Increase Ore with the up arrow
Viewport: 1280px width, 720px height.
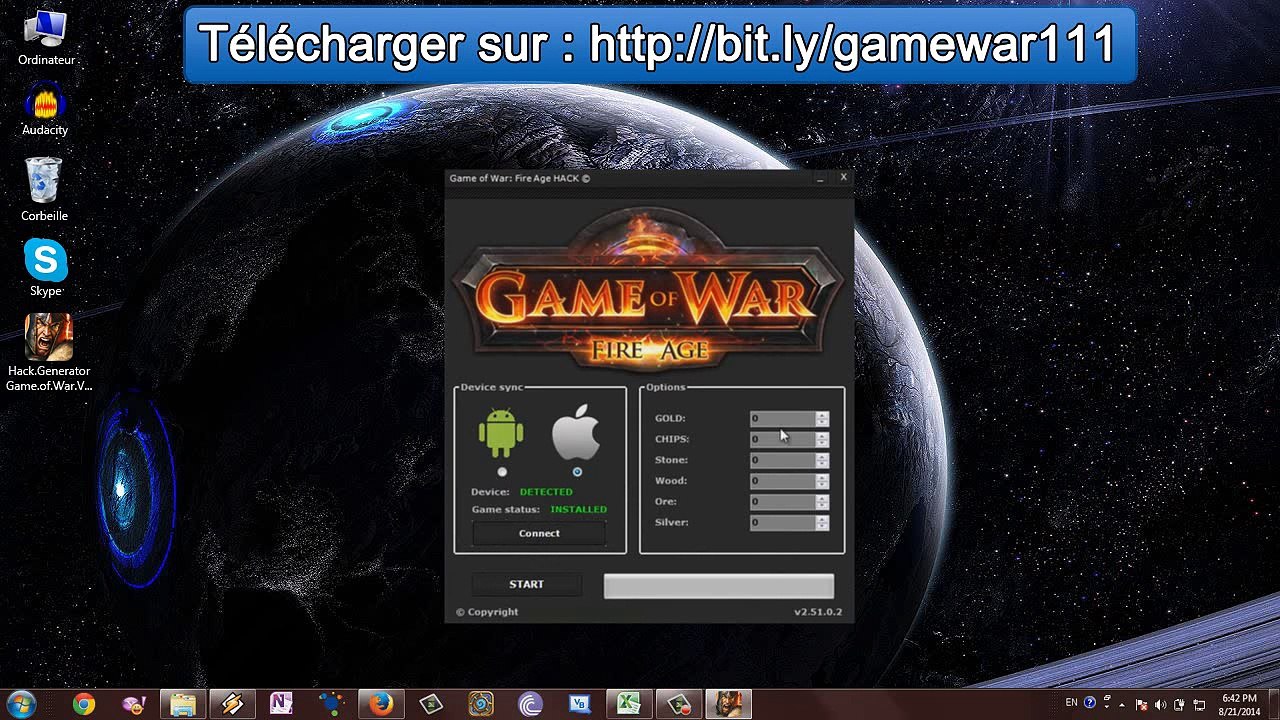pyautogui.click(x=822, y=499)
